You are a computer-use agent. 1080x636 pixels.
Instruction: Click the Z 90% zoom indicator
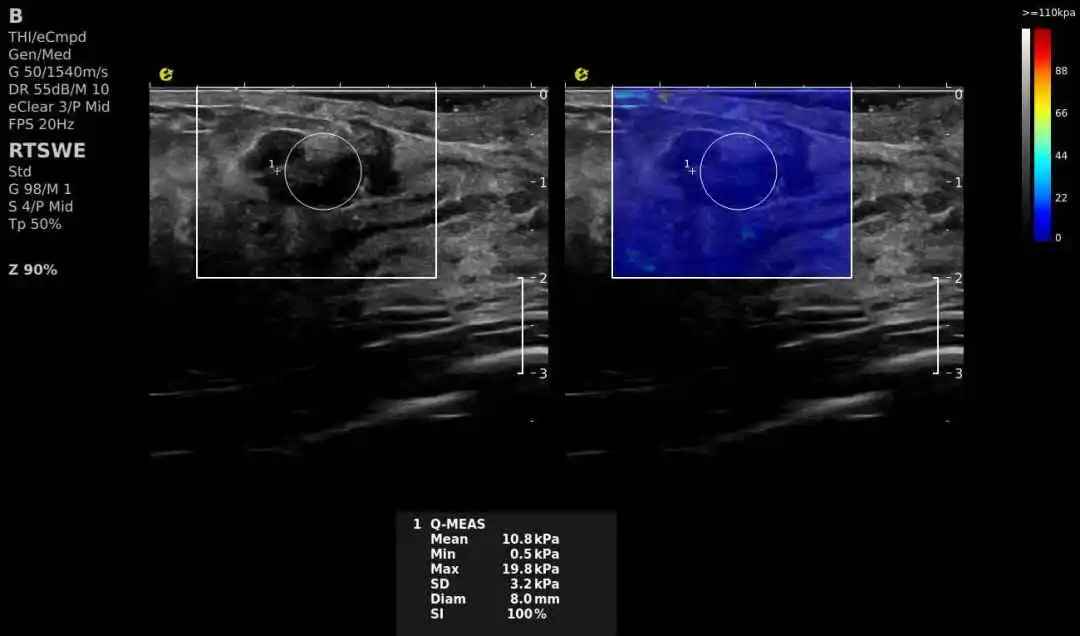click(x=33, y=270)
